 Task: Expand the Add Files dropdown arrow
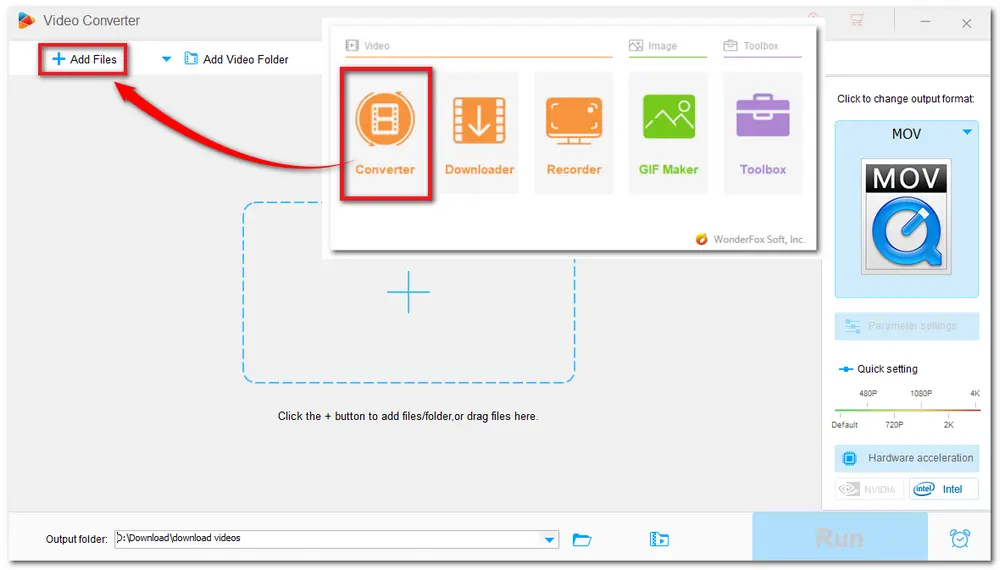coord(166,60)
